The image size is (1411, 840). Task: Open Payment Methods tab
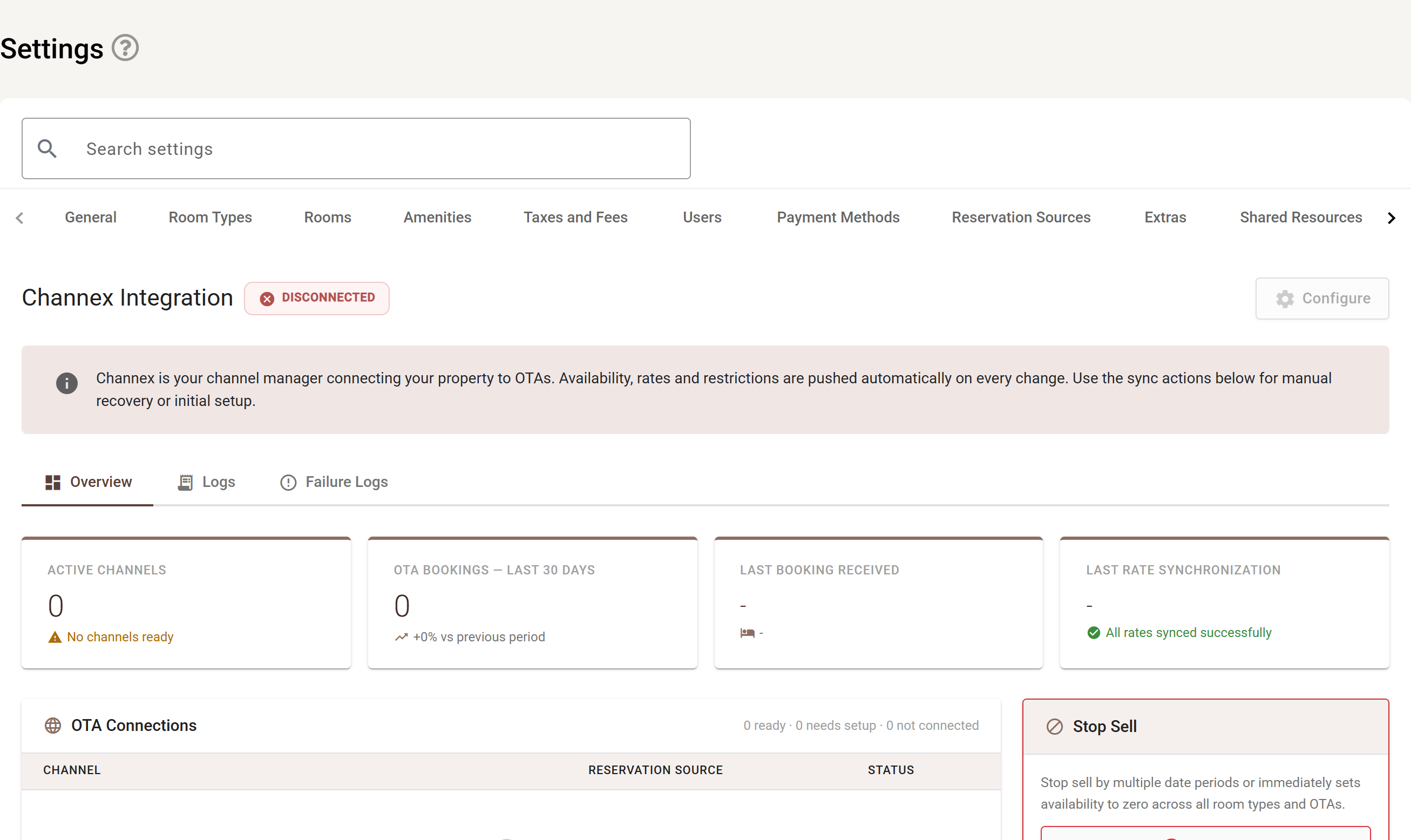point(838,218)
